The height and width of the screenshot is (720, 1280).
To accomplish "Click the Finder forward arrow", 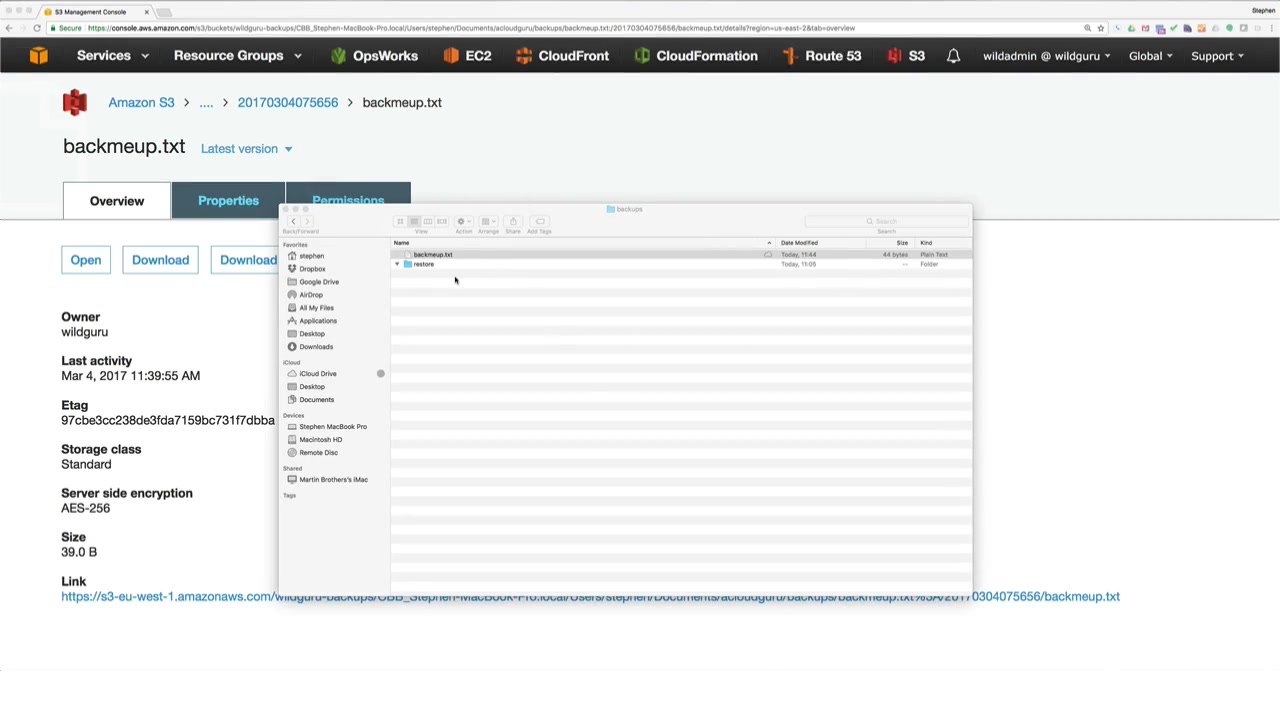I will 307,221.
